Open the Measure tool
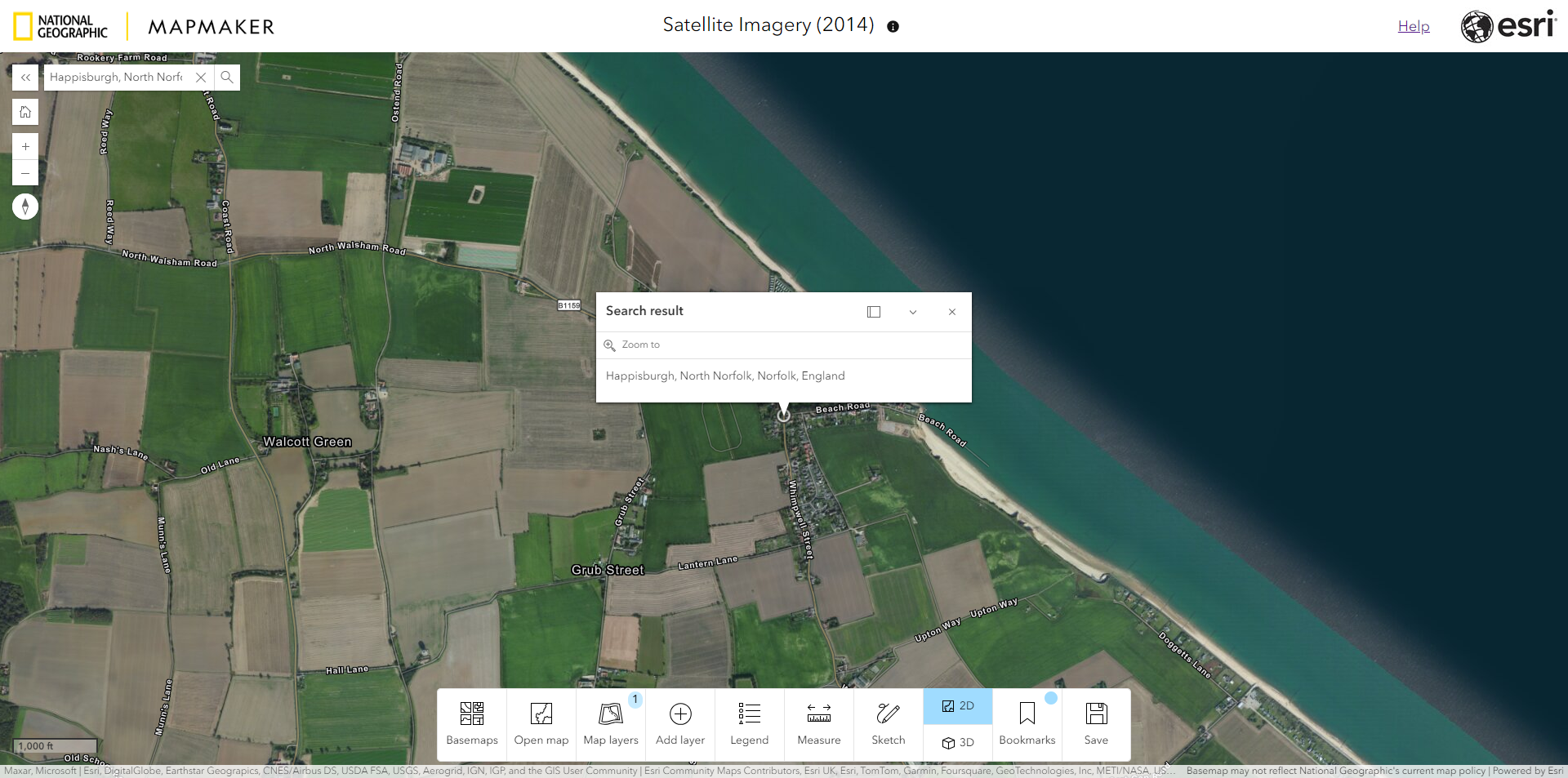The width and height of the screenshot is (1568, 778). point(818,723)
